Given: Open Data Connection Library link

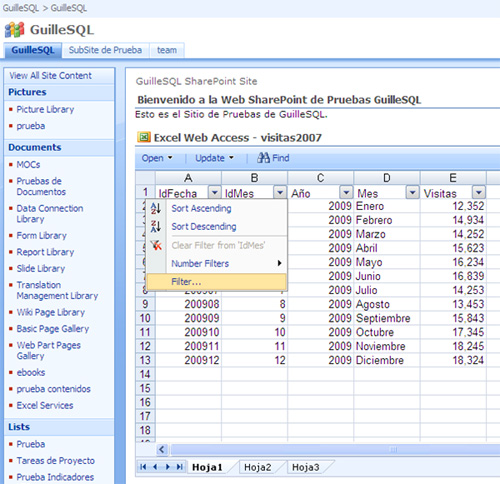Looking at the screenshot, I should pyautogui.click(x=50, y=214).
